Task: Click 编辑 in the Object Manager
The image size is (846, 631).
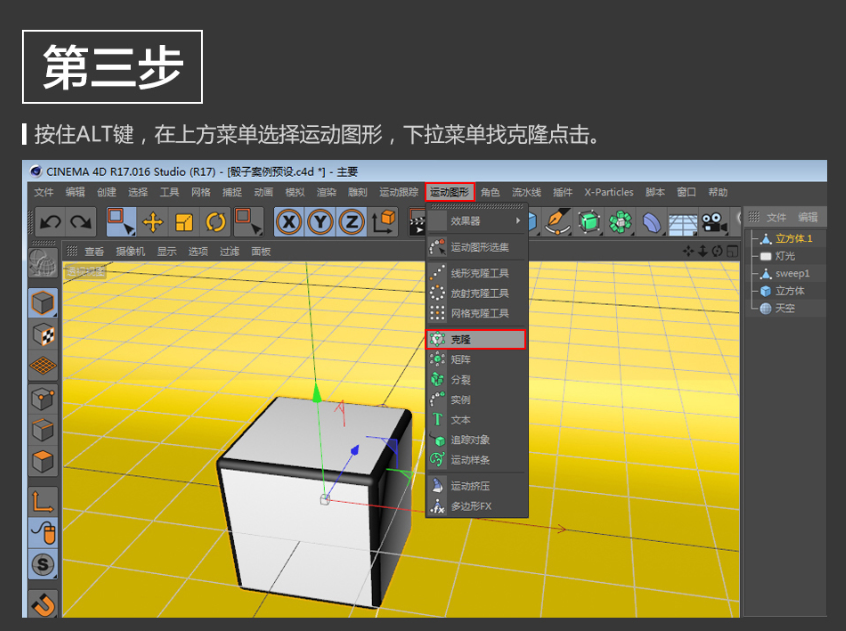Action: tap(807, 217)
